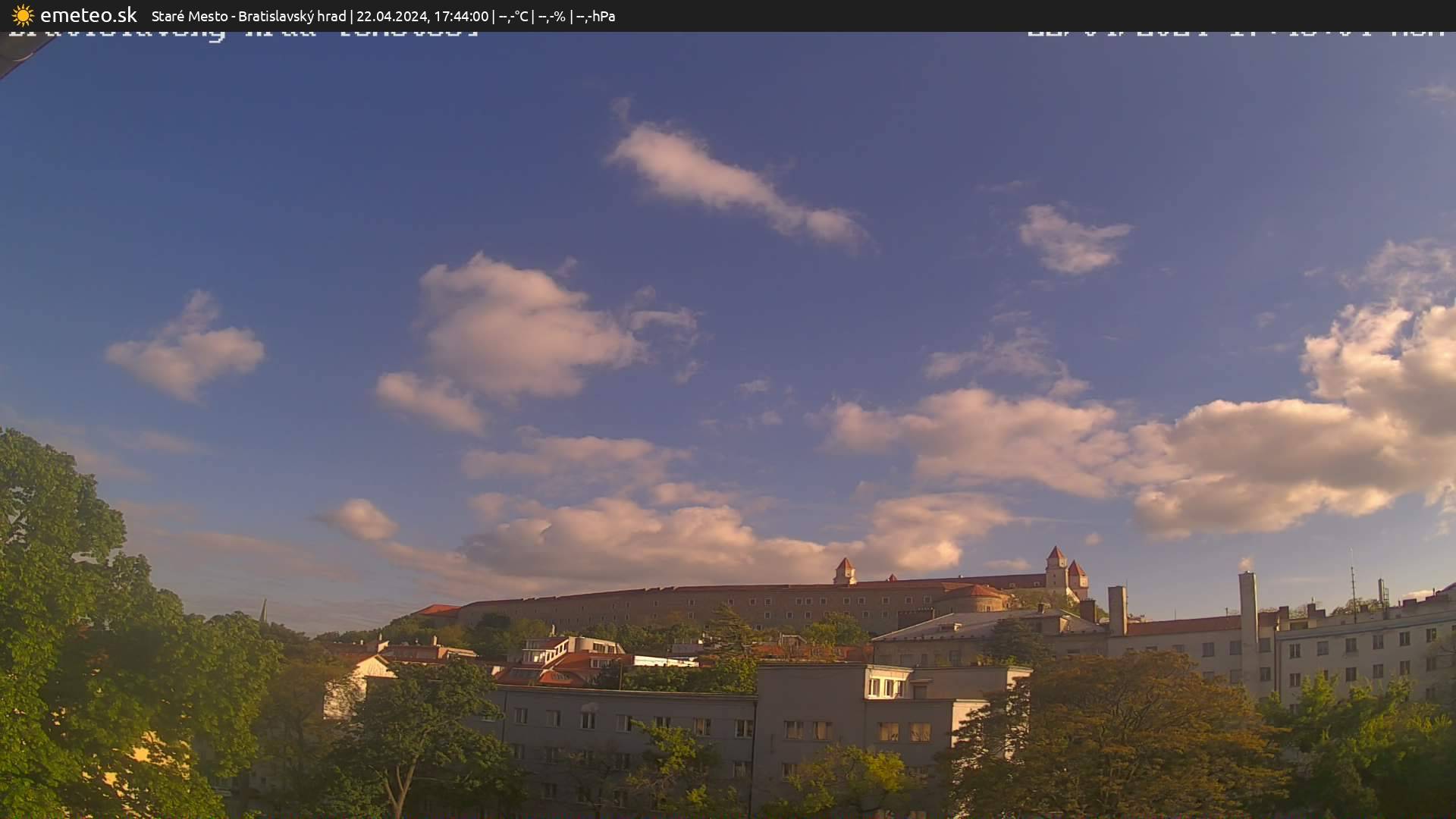Open the emeteo.sk homepage via the logo
This screenshot has width=1456, height=819.
89,14
